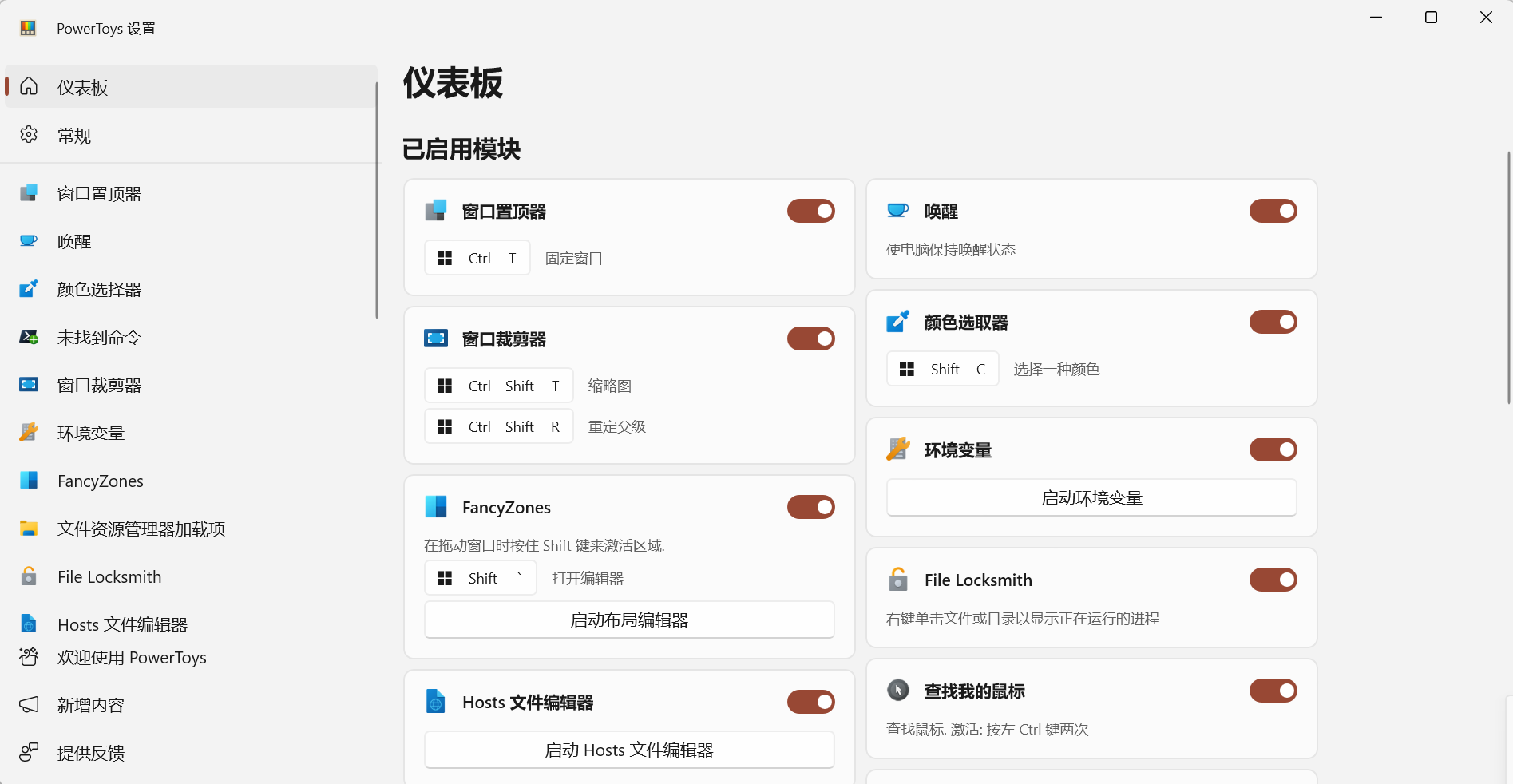This screenshot has width=1513, height=784.
Task: Click the 新增内容 megaphone icon
Action: (x=29, y=704)
